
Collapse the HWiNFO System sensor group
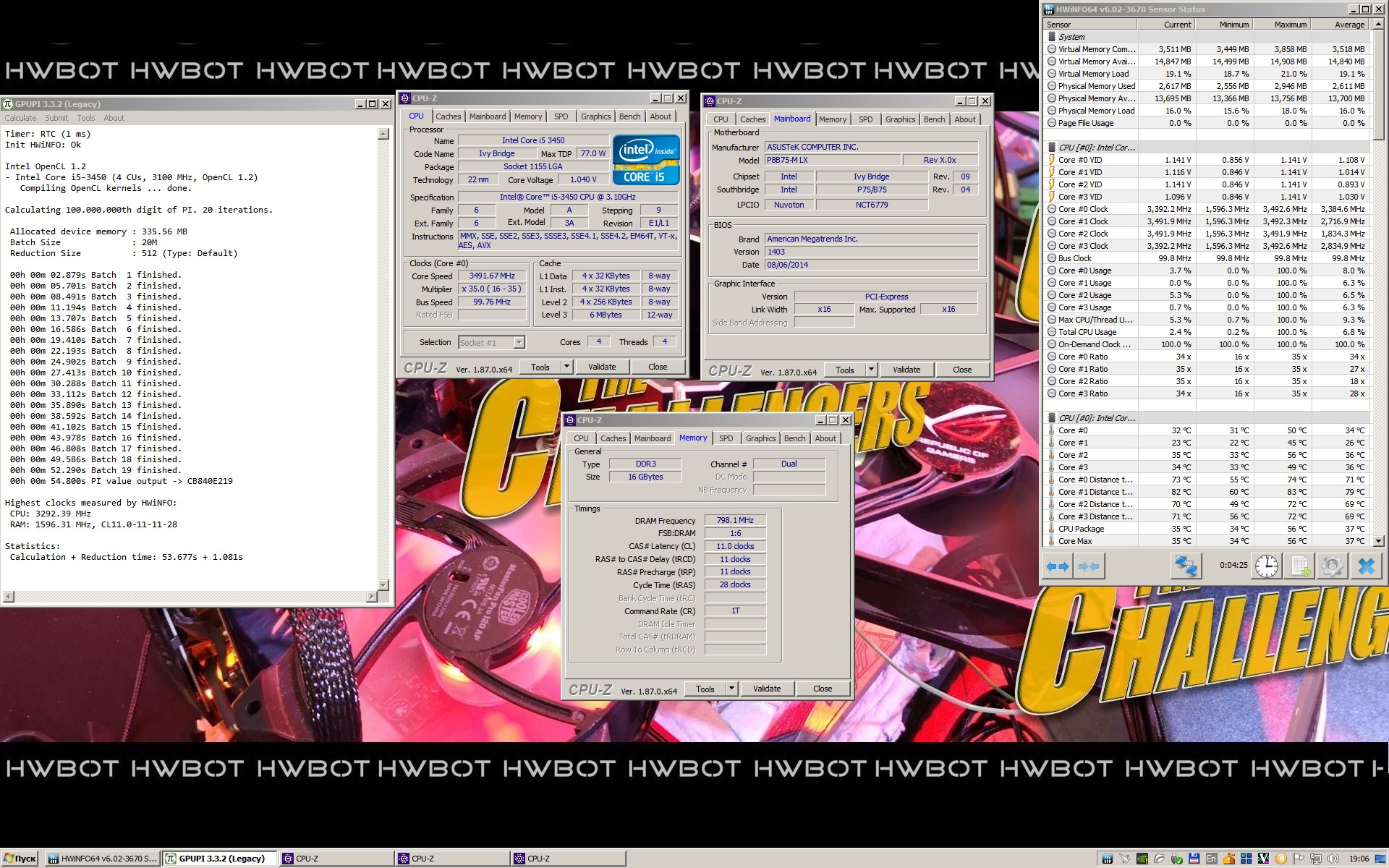(1071, 37)
